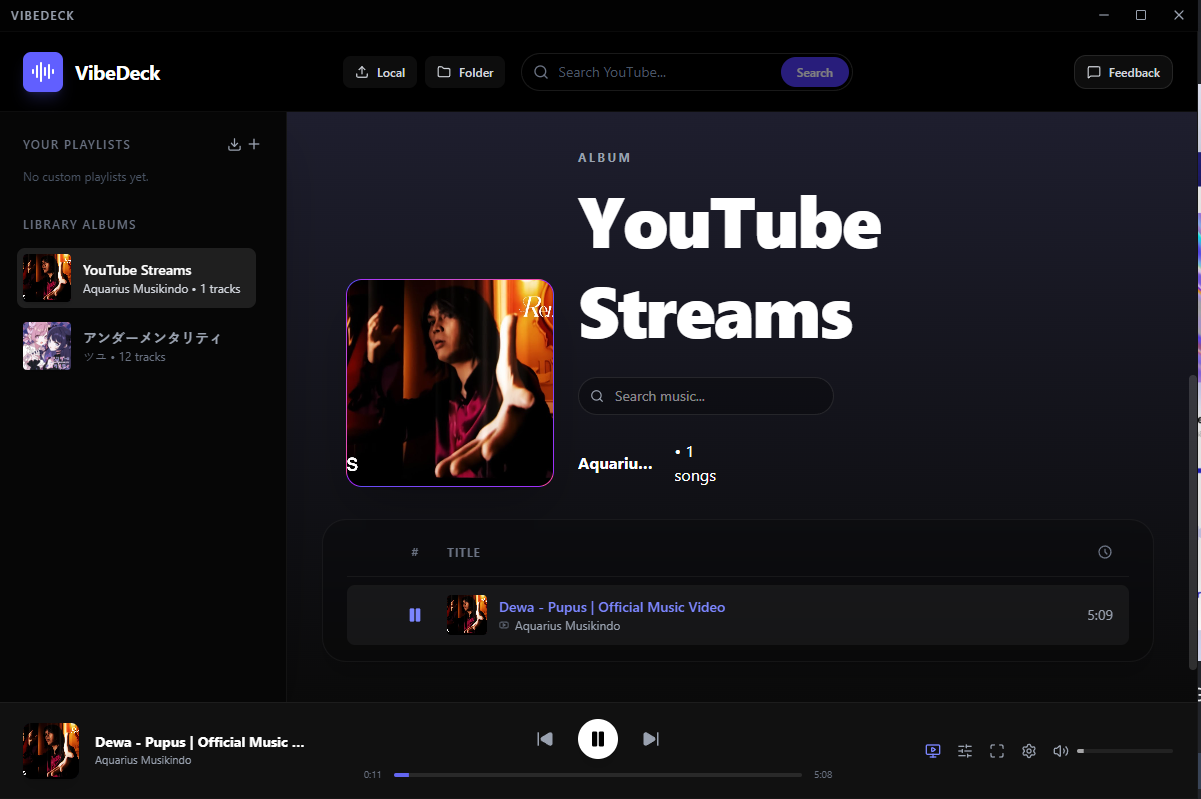Click the import playlist download icon

click(234, 144)
